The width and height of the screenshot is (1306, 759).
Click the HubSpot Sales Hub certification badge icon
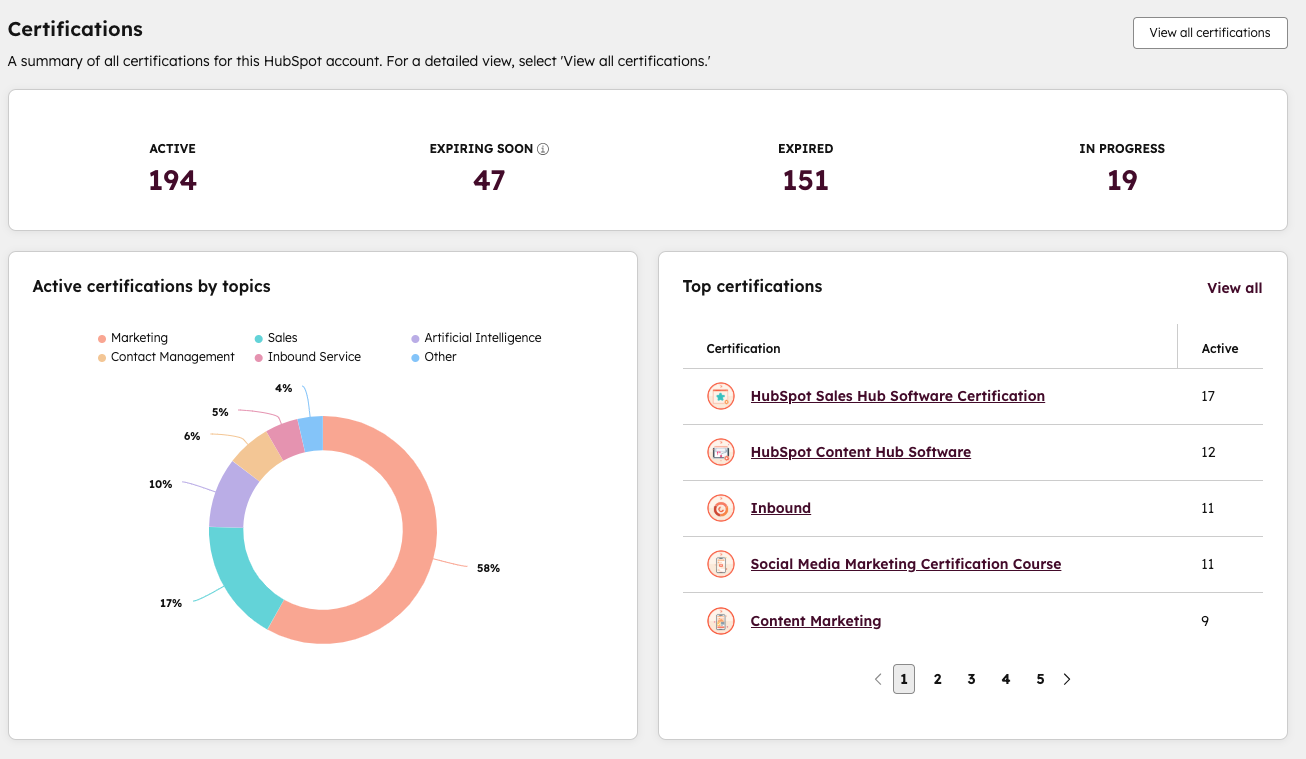click(720, 396)
